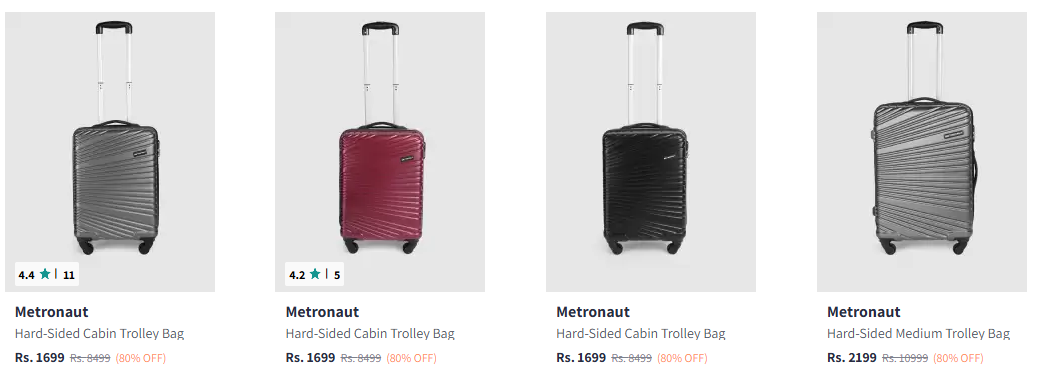Click the Rs. 2199 price
The height and width of the screenshot is (378, 1044).
coord(852,357)
